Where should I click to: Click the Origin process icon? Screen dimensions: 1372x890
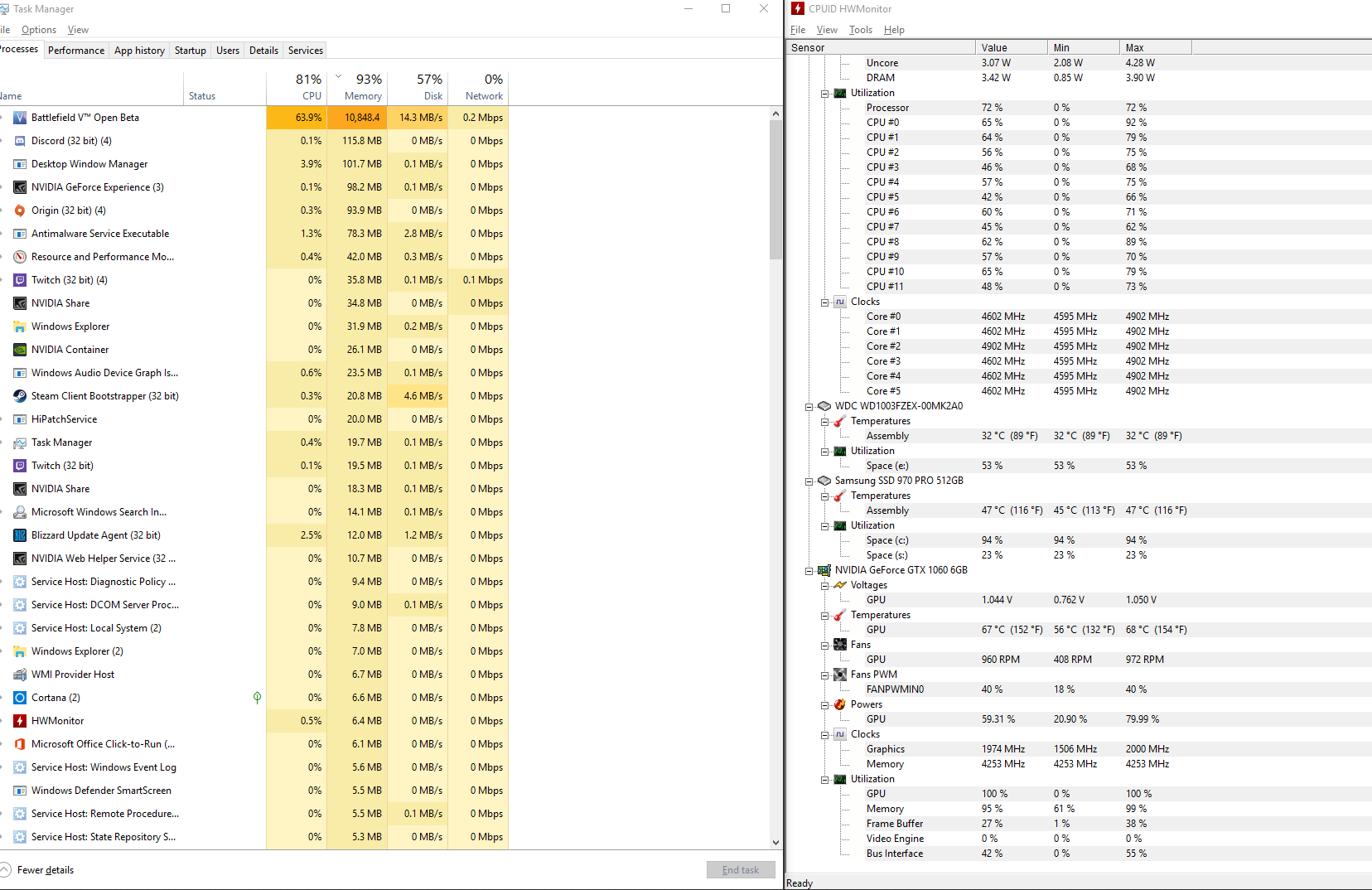(x=20, y=210)
